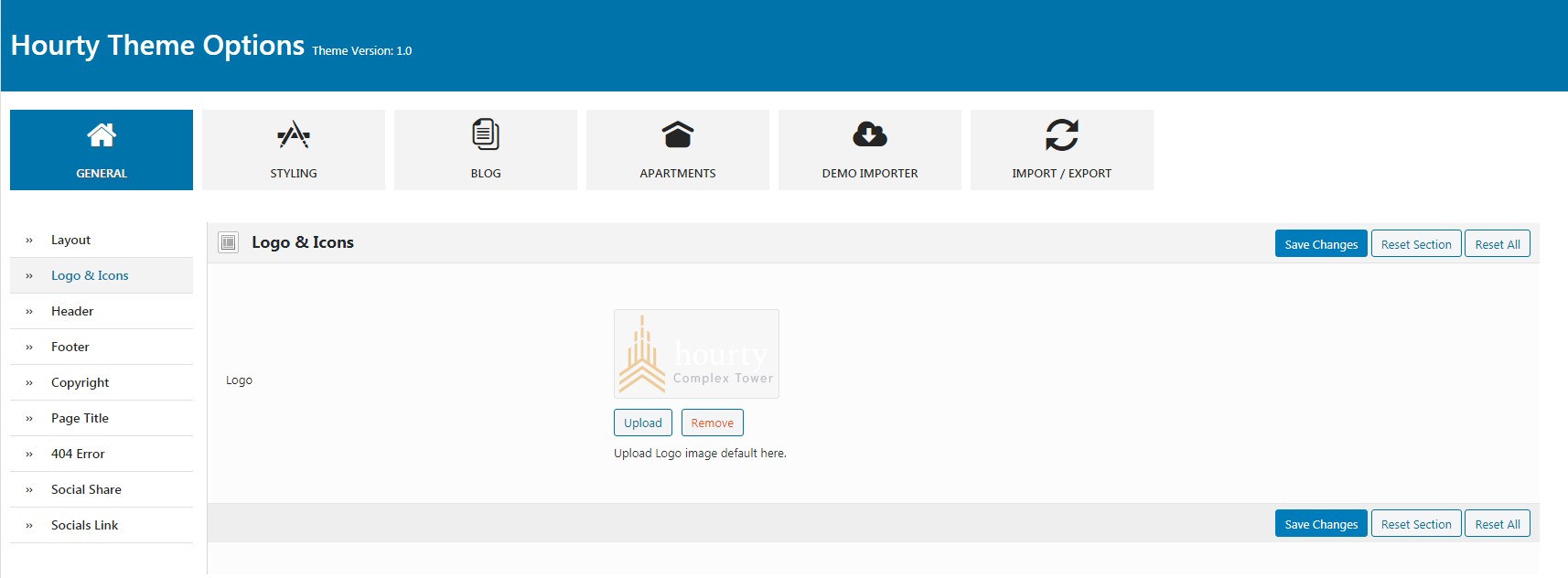Screen dimensions: 1568x578
Task: Open the Footer settings item
Action: tap(102, 347)
